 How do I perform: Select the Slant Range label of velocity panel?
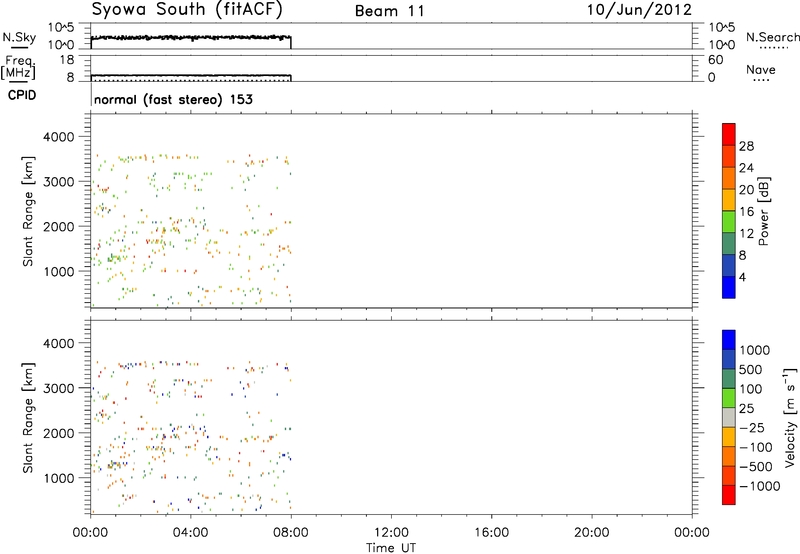coord(28,418)
